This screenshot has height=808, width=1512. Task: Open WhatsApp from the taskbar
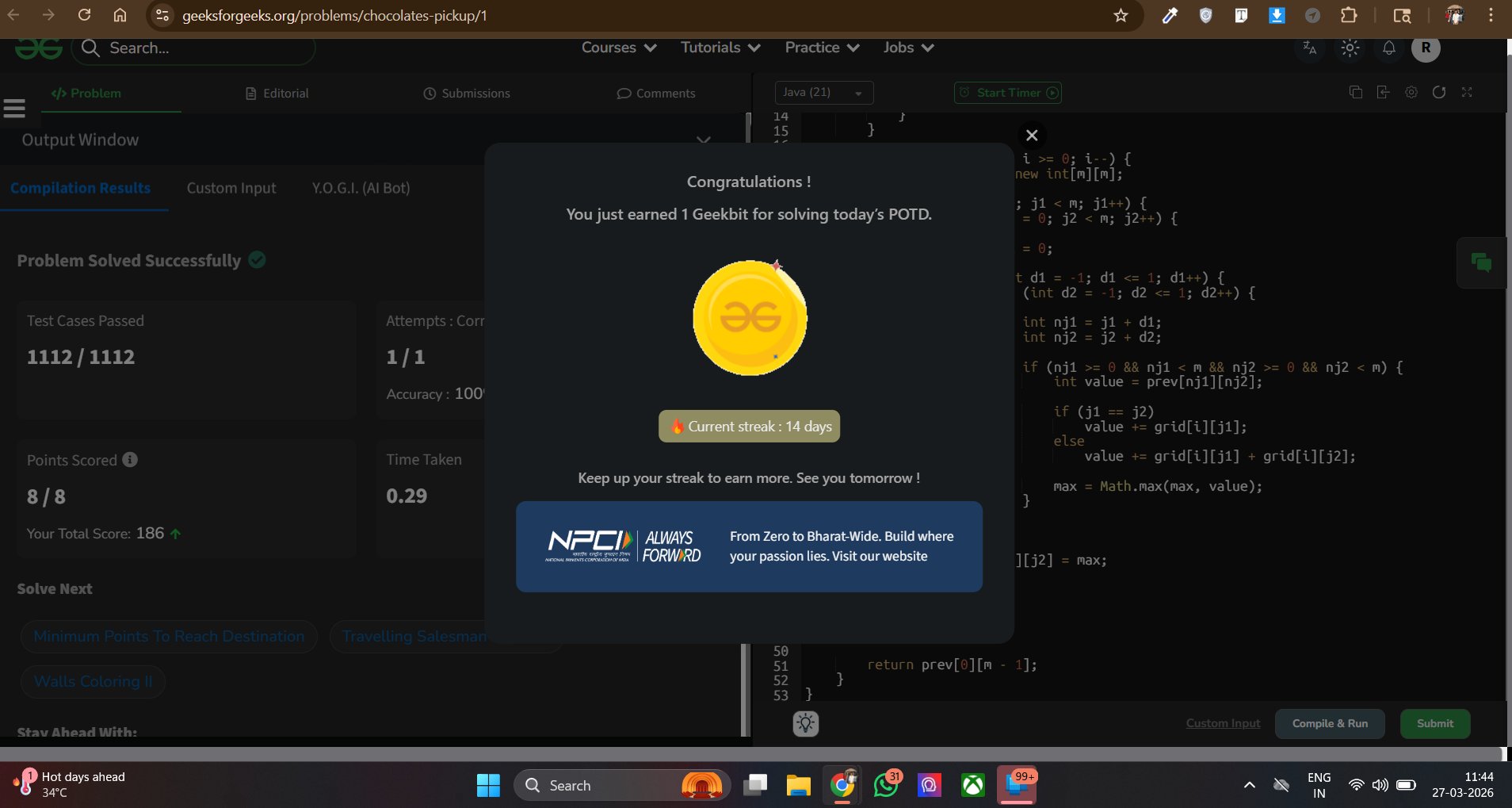886,785
